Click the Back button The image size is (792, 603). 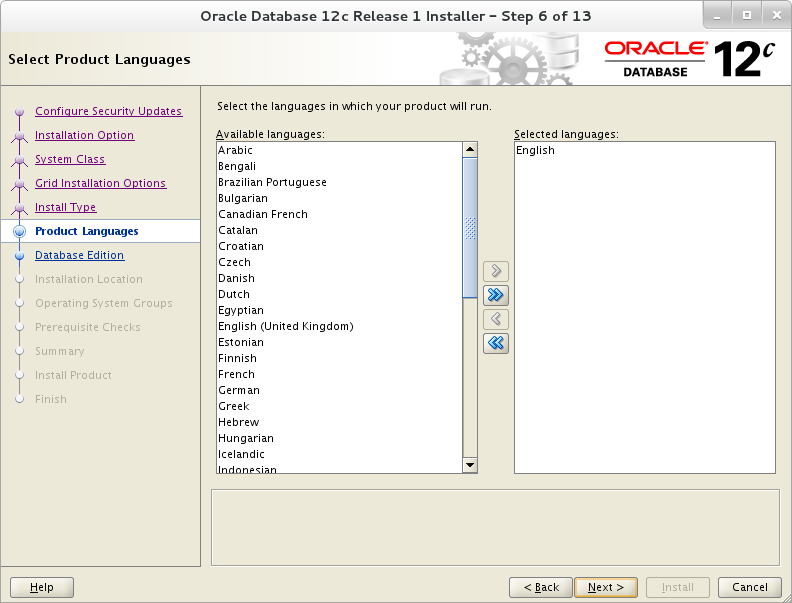pyautogui.click(x=540, y=587)
